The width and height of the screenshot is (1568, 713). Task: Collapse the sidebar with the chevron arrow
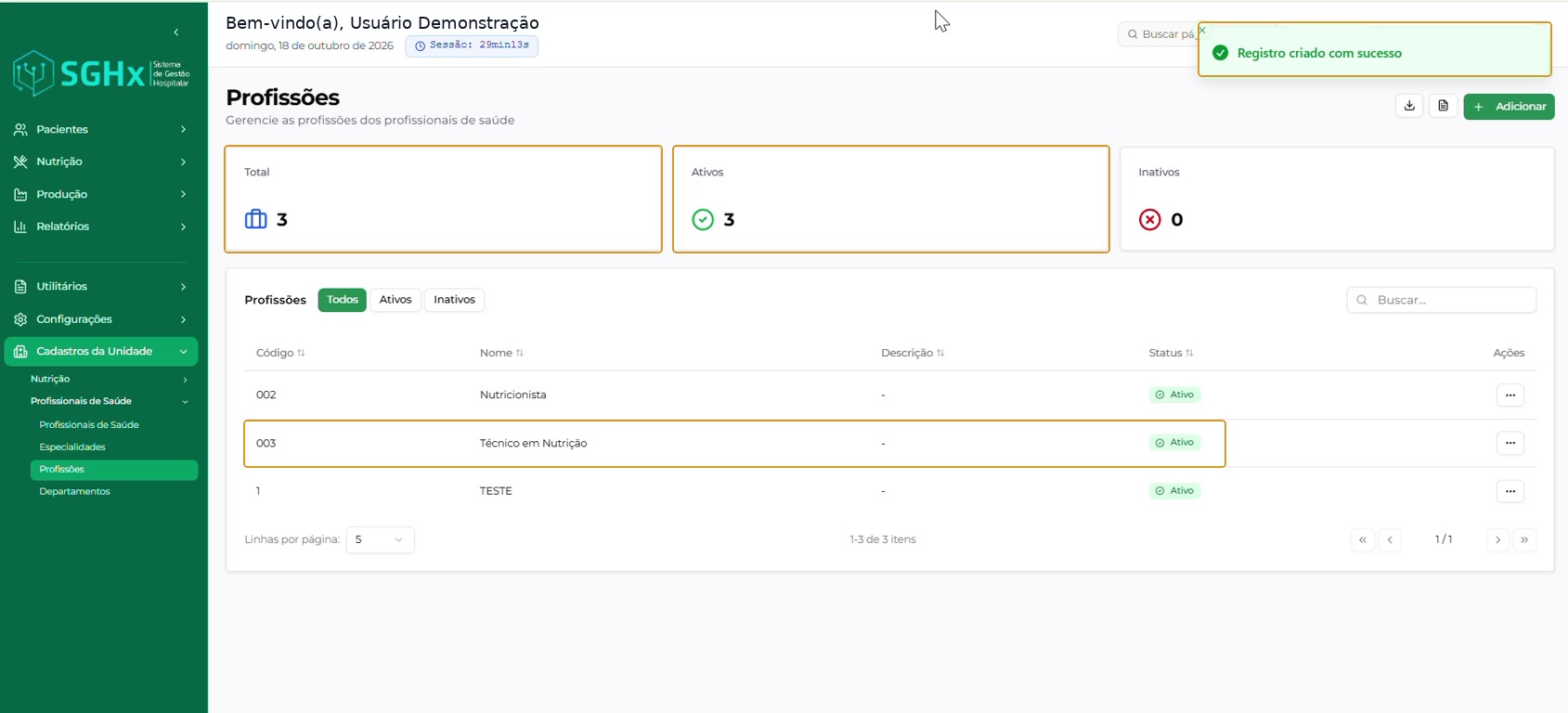[x=176, y=32]
